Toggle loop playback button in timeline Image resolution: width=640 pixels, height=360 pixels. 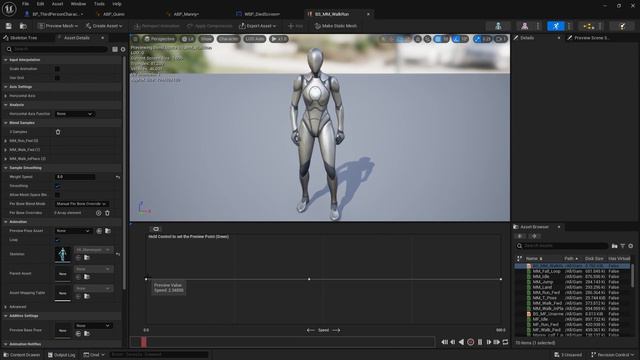coord(505,342)
